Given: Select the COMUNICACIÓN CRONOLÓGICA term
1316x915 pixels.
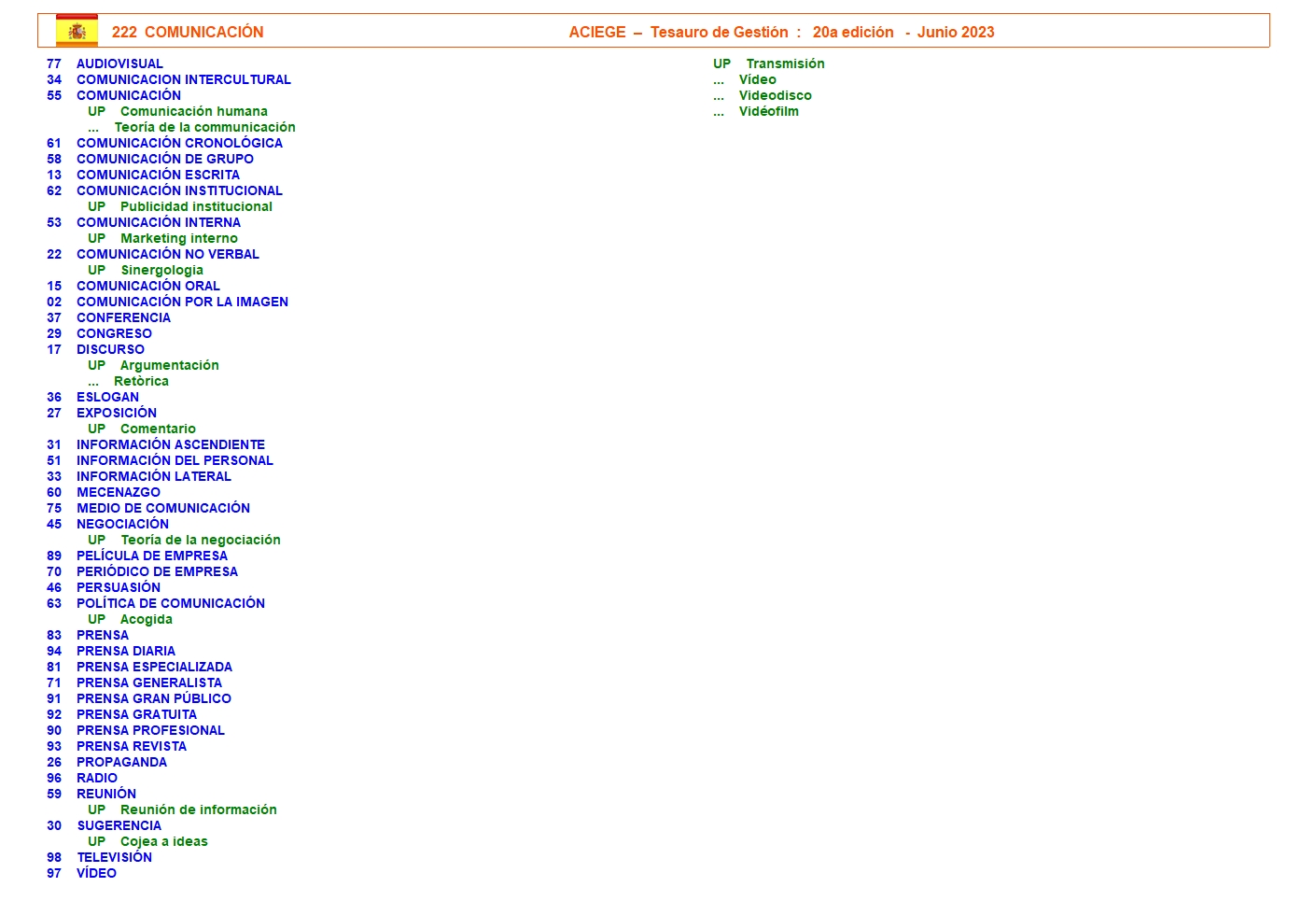Looking at the screenshot, I should point(179,143).
